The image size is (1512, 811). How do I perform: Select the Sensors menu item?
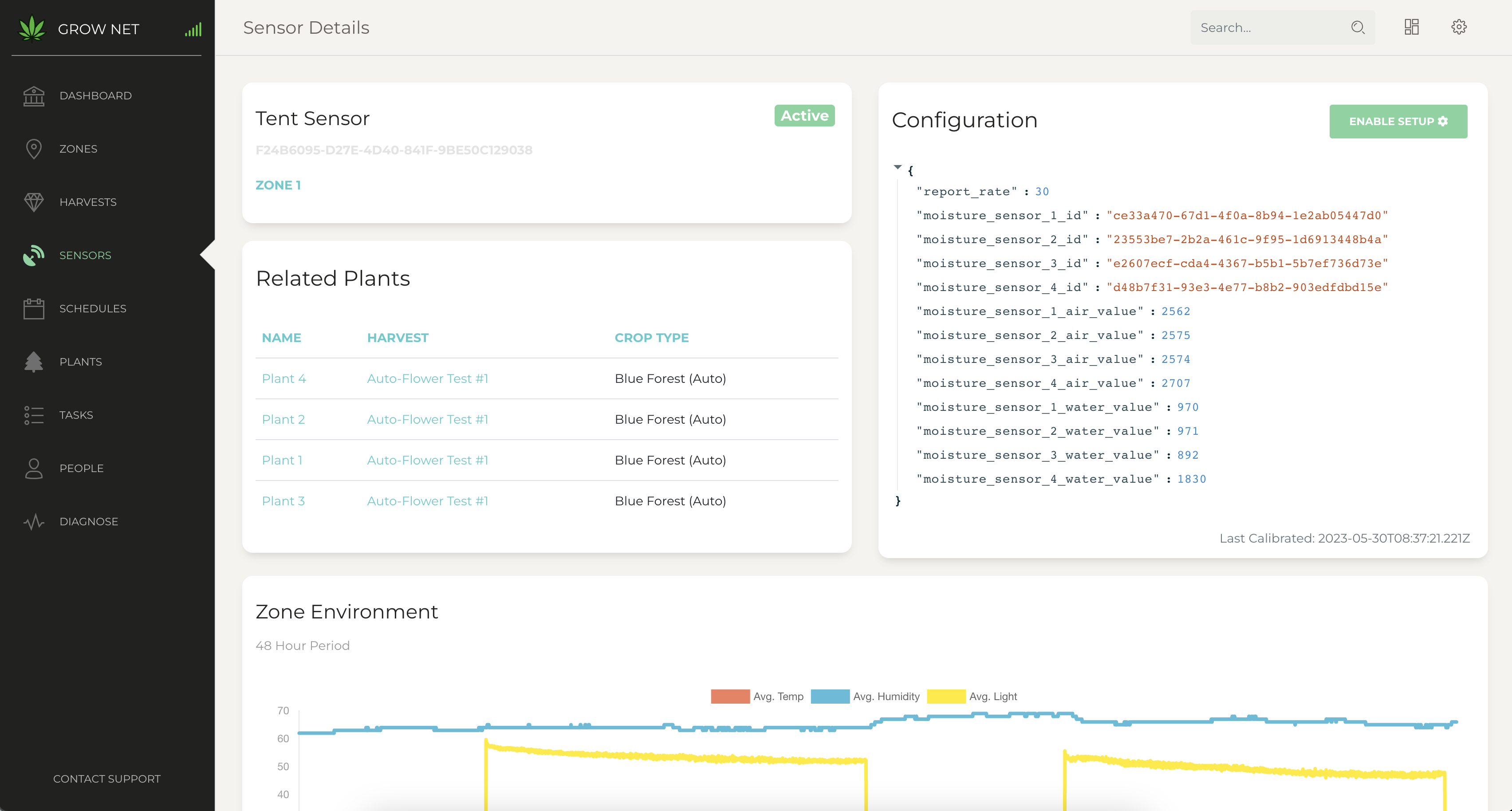click(x=85, y=255)
